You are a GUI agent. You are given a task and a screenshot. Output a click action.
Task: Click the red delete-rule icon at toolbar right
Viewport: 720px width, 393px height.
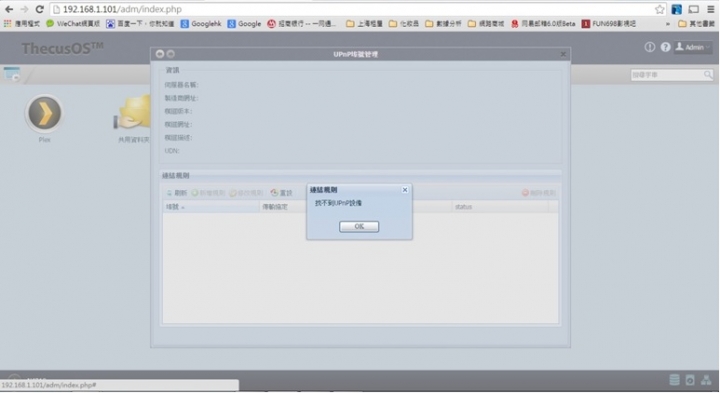pyautogui.click(x=525, y=193)
